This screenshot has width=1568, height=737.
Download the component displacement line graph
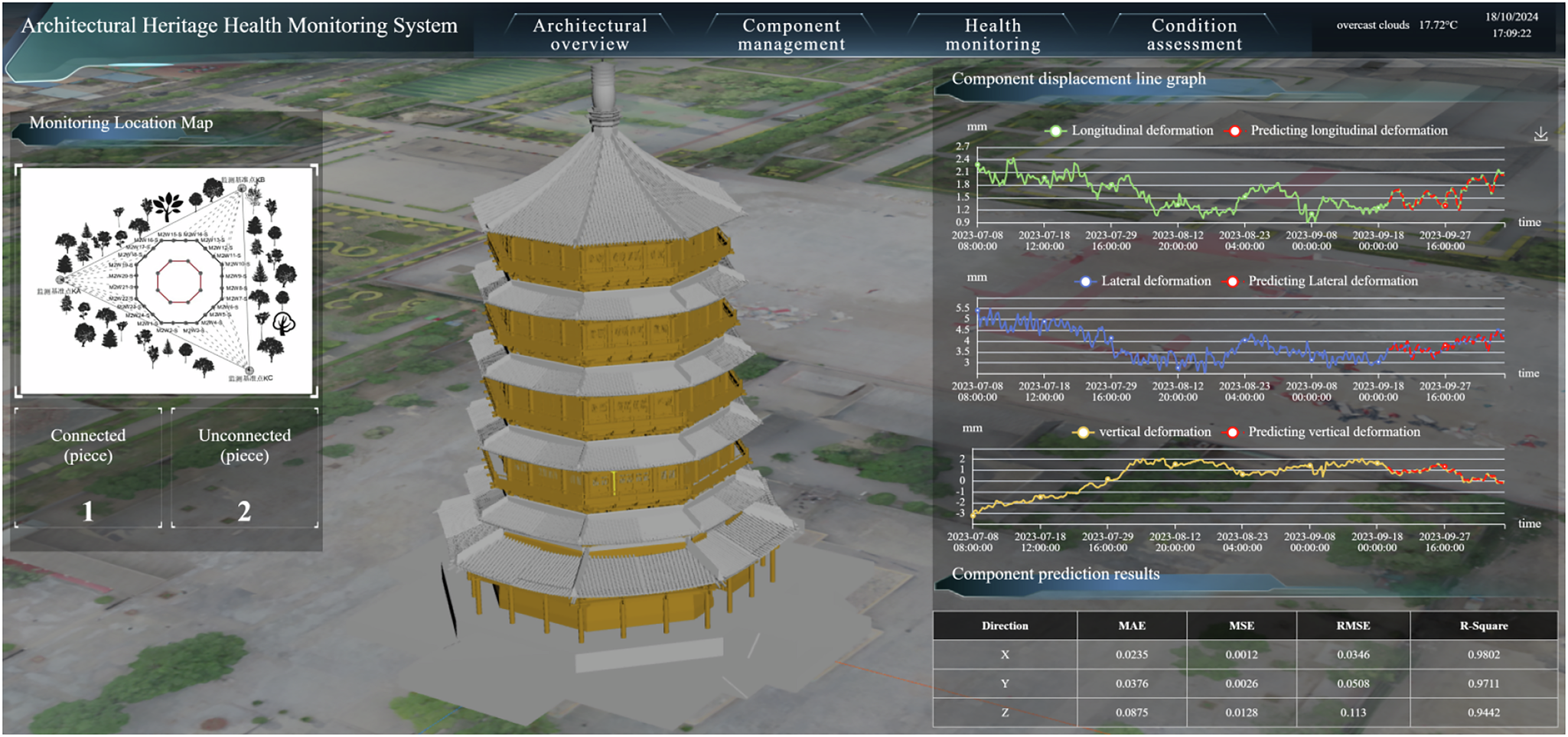click(1540, 134)
